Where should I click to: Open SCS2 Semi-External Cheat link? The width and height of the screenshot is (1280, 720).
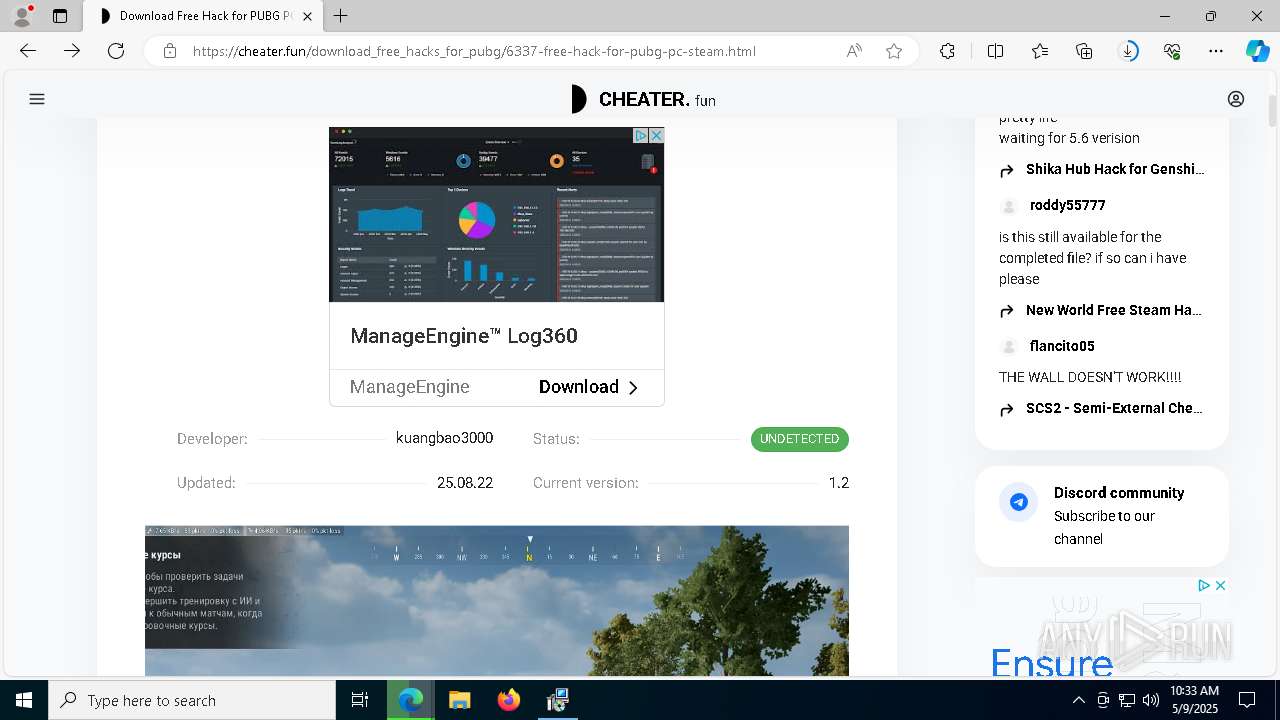tap(1114, 408)
